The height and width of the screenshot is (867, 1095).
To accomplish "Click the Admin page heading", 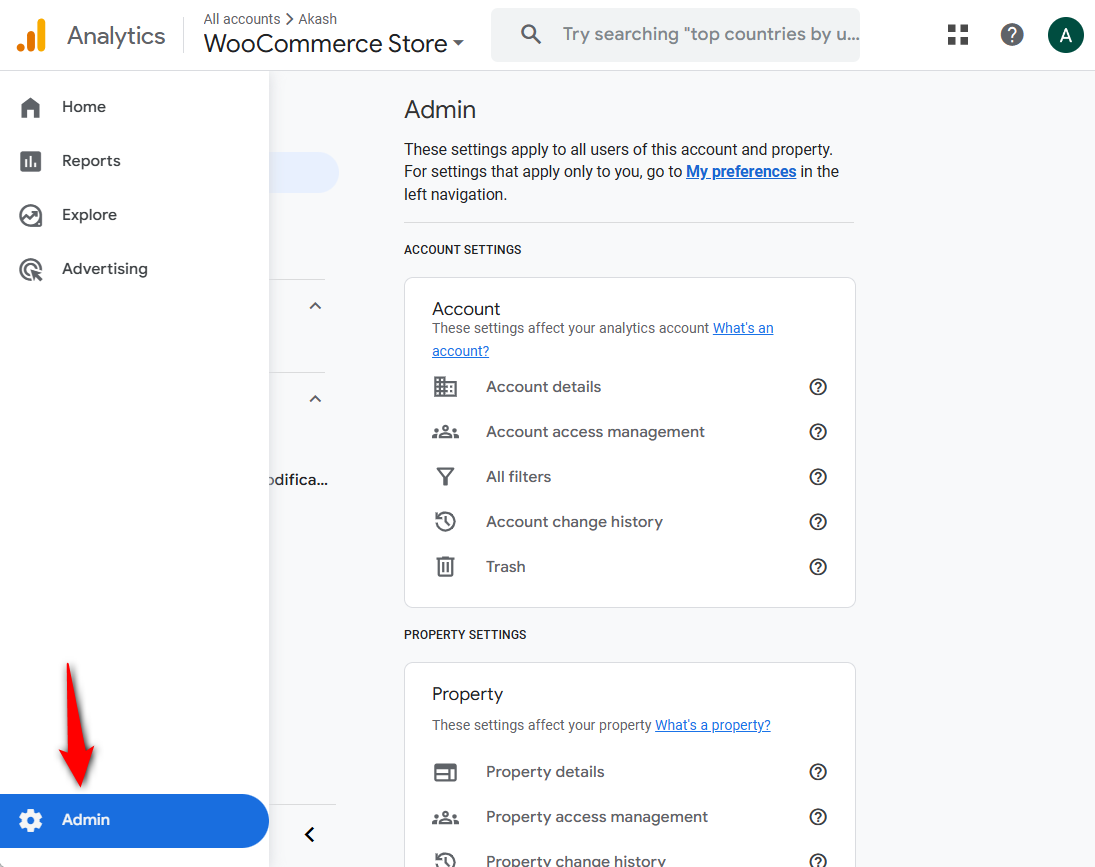I will pyautogui.click(x=440, y=110).
